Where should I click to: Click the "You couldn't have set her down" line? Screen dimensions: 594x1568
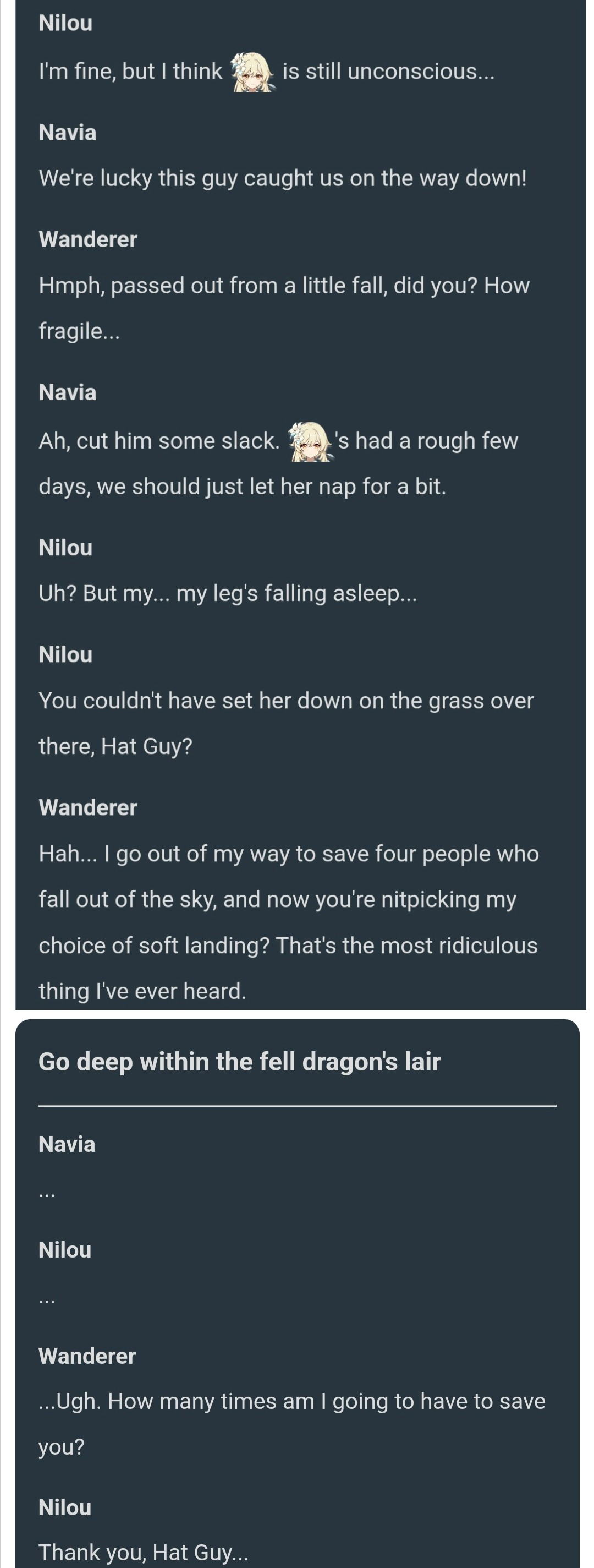pyautogui.click(x=286, y=701)
